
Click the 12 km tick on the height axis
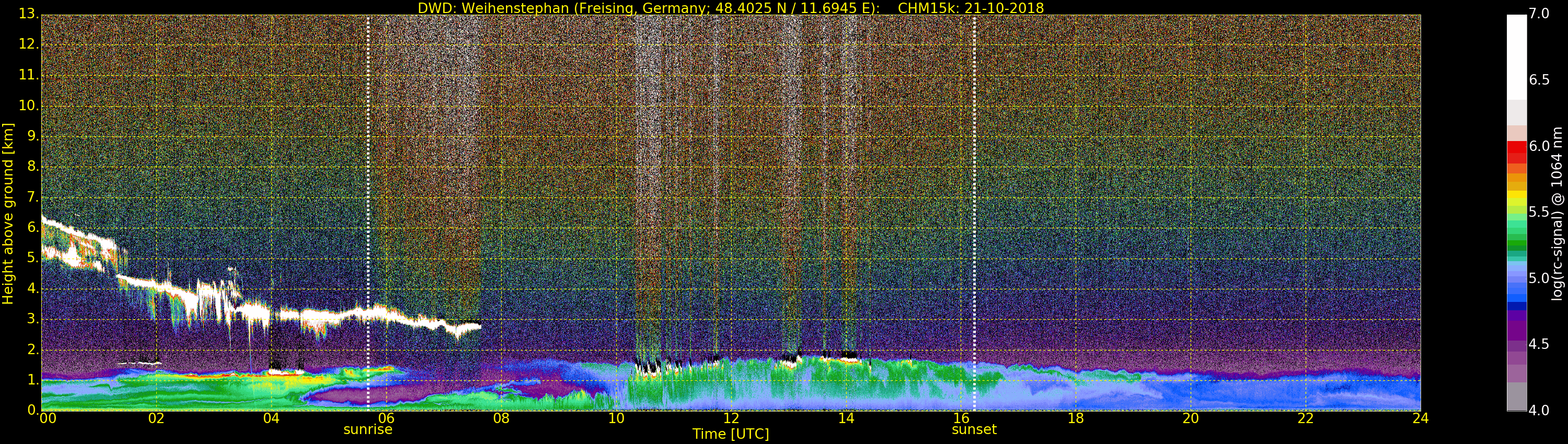click(28, 44)
